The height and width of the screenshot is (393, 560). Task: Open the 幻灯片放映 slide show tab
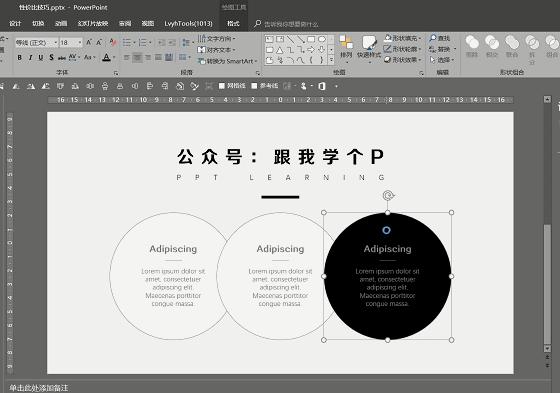pos(93,24)
